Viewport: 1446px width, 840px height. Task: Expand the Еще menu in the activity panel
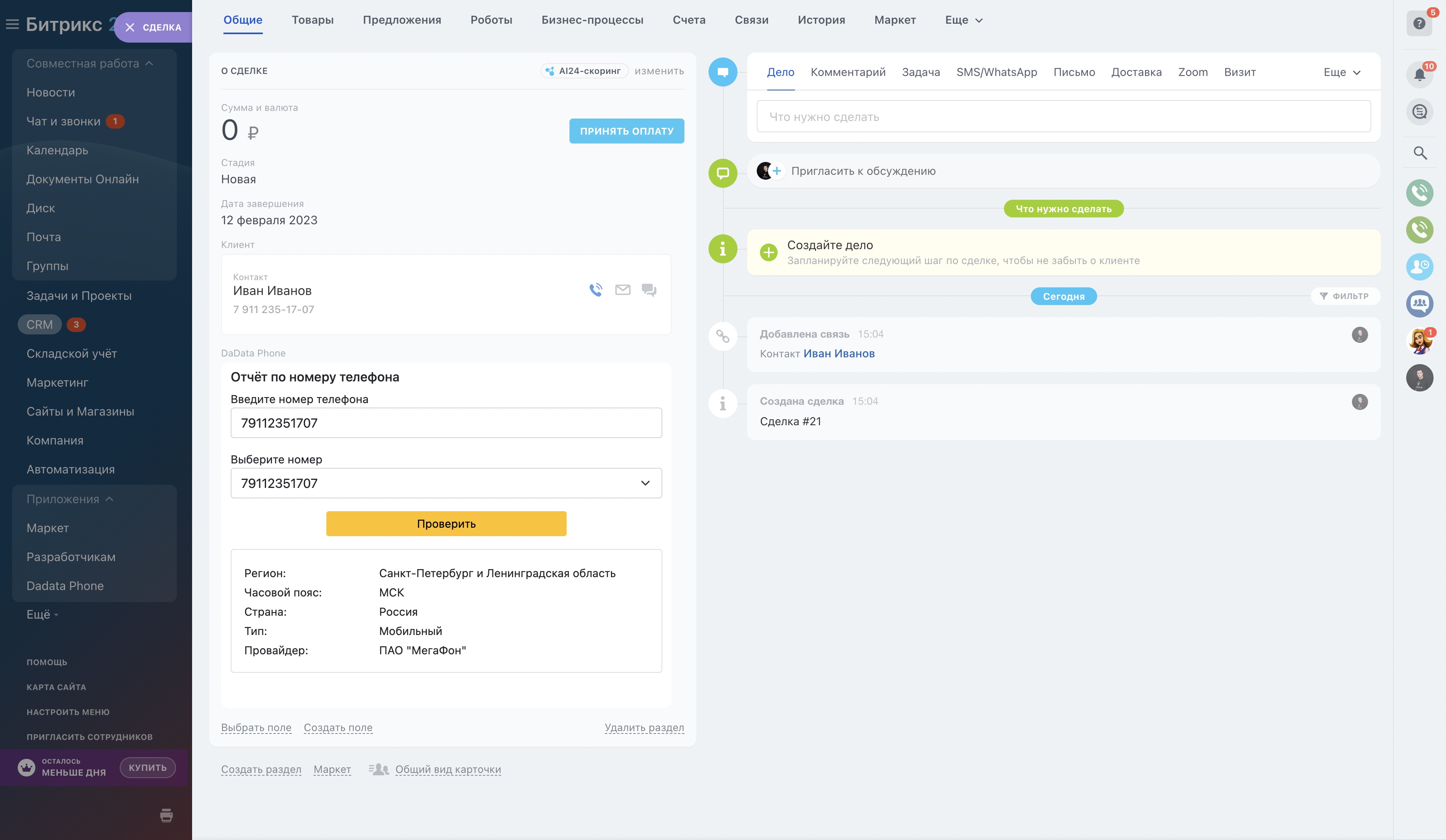[1342, 72]
